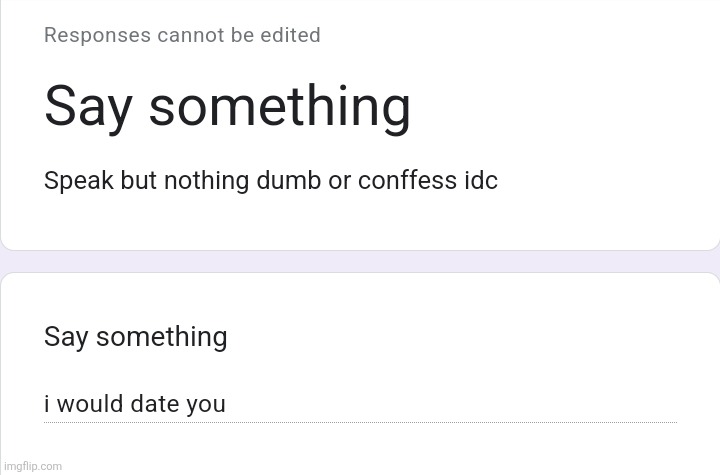Click the word 'Speak' in the description
Screen dimensions: 720x475
78,181
